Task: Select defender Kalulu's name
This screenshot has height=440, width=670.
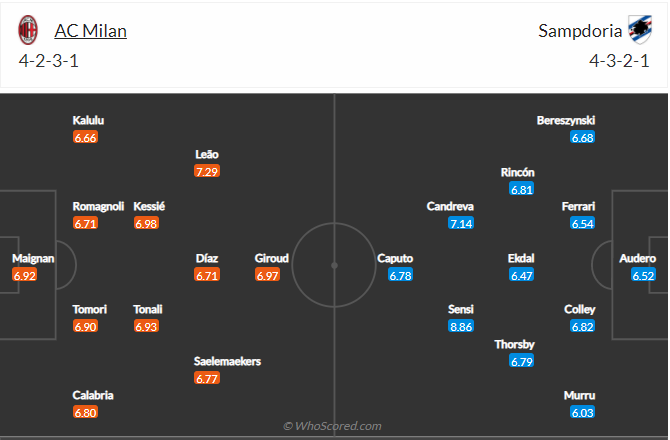Action: (x=88, y=120)
